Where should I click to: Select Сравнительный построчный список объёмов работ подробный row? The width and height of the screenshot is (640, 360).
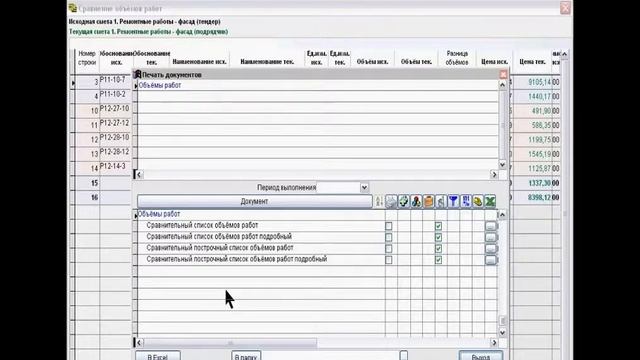click(236, 260)
